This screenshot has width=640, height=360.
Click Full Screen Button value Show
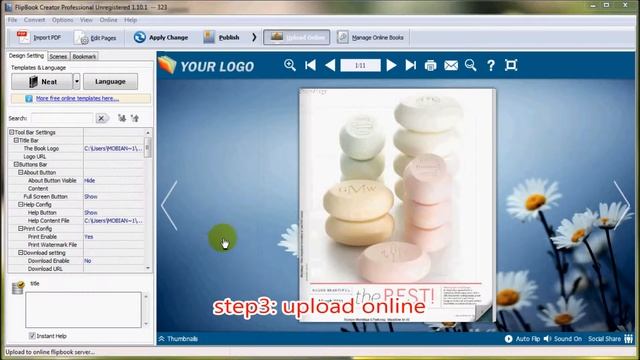pyautogui.click(x=91, y=196)
